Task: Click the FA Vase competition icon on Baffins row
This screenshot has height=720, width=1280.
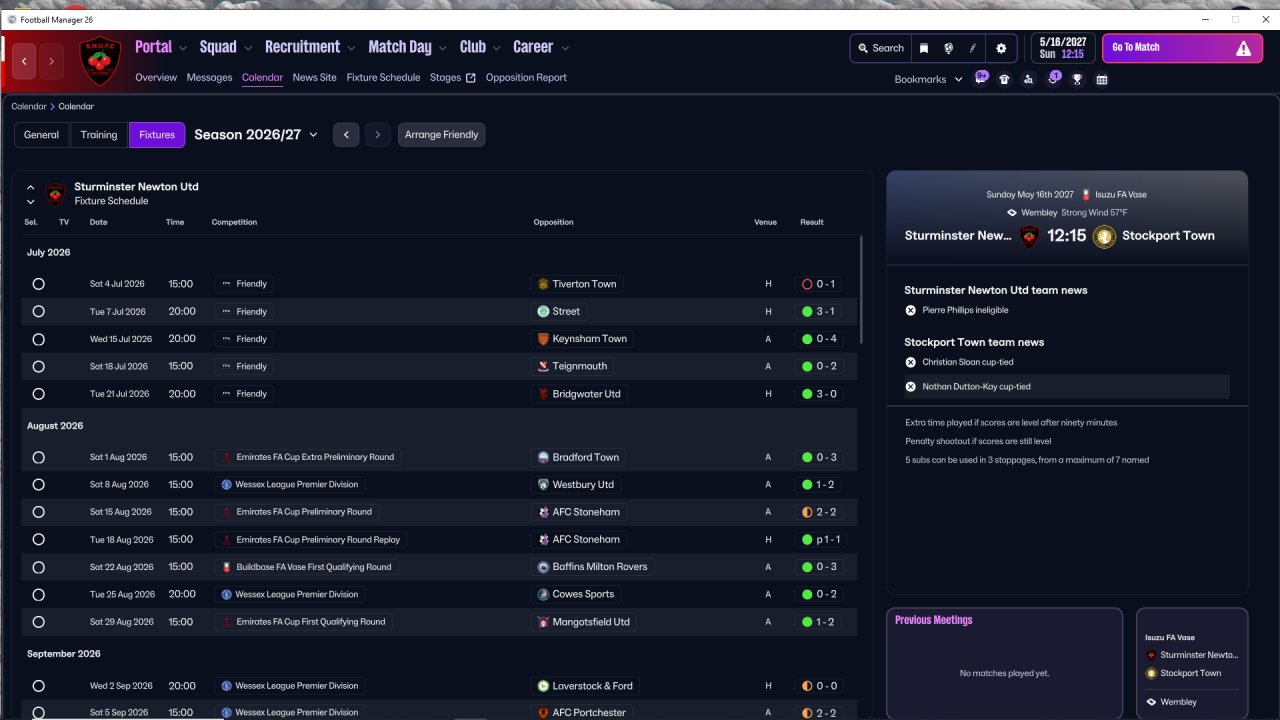Action: tap(227, 567)
